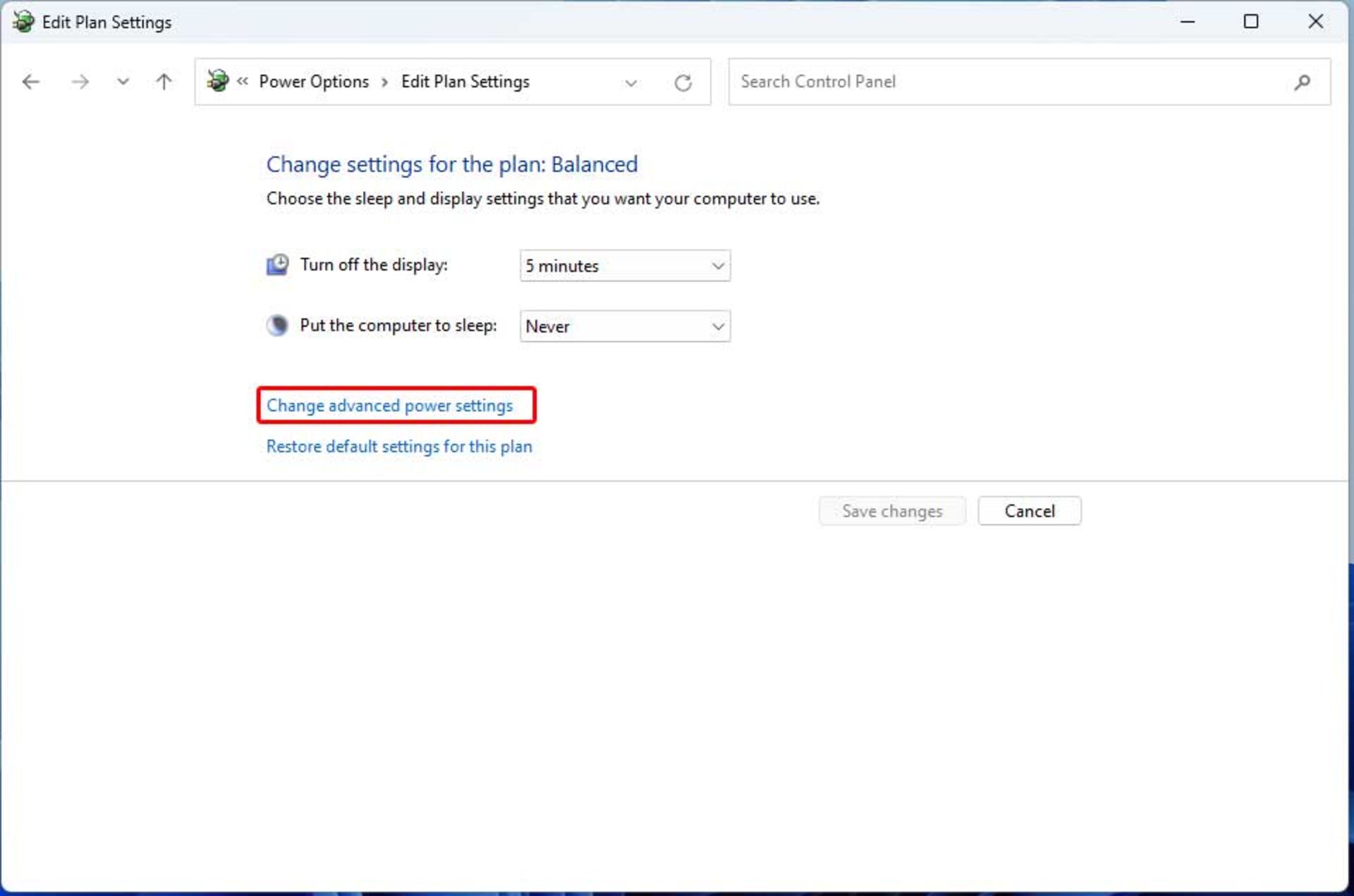
Task: Click Edit Plan Settings breadcrumb
Action: (x=465, y=82)
